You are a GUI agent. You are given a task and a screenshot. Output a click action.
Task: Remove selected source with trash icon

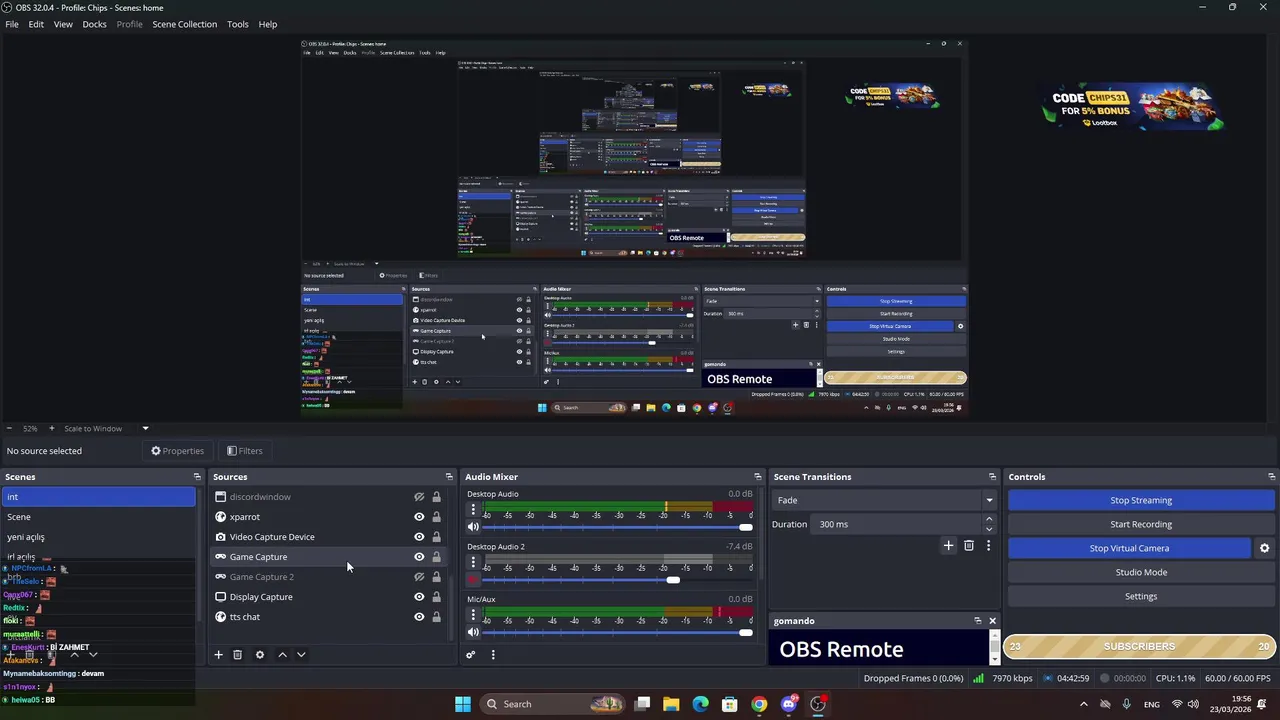[x=237, y=655]
